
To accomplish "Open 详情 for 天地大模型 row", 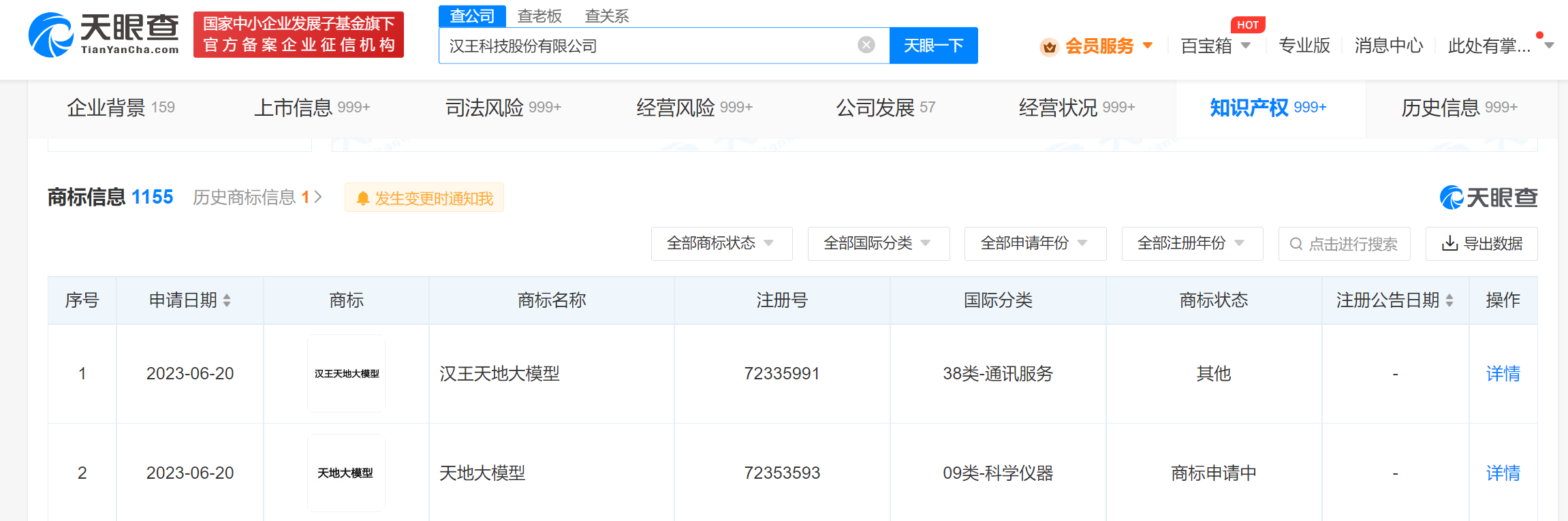I will (1503, 473).
